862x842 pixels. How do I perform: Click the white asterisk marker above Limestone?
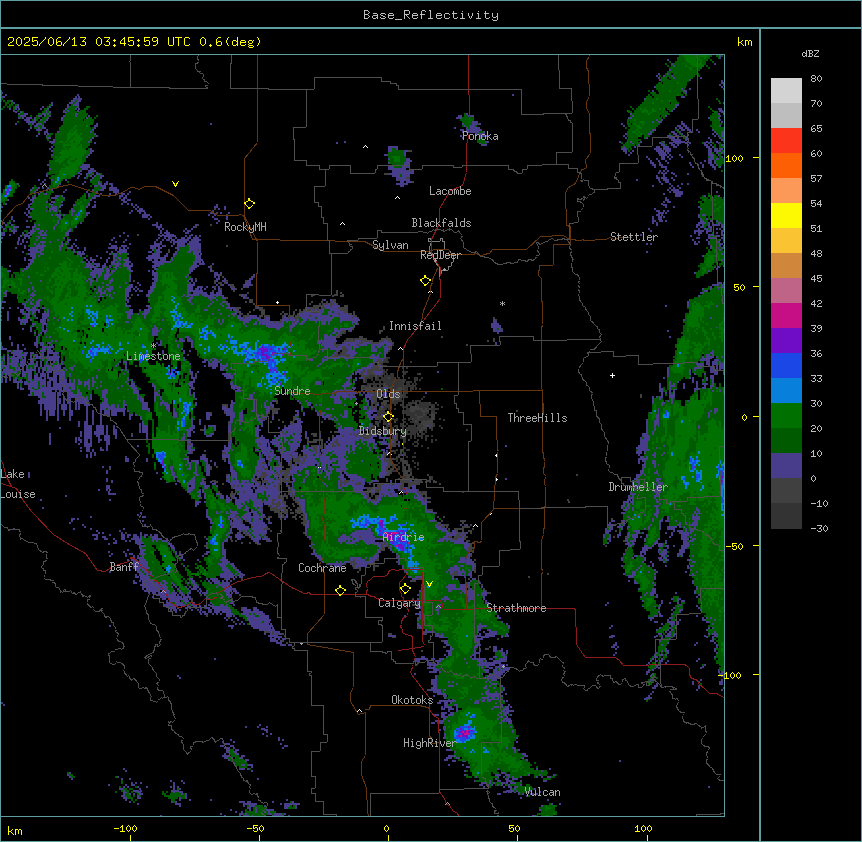pos(154,346)
